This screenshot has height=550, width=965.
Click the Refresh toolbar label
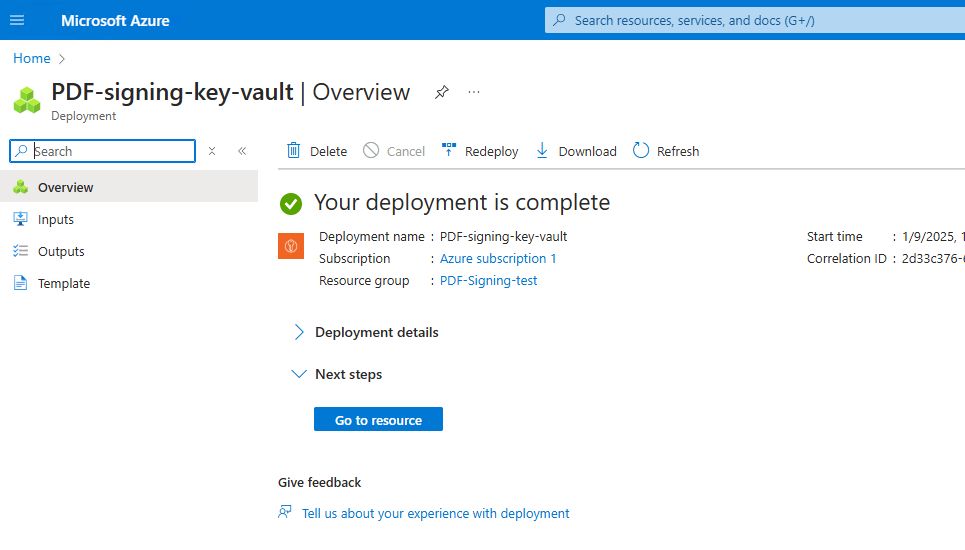coord(678,151)
